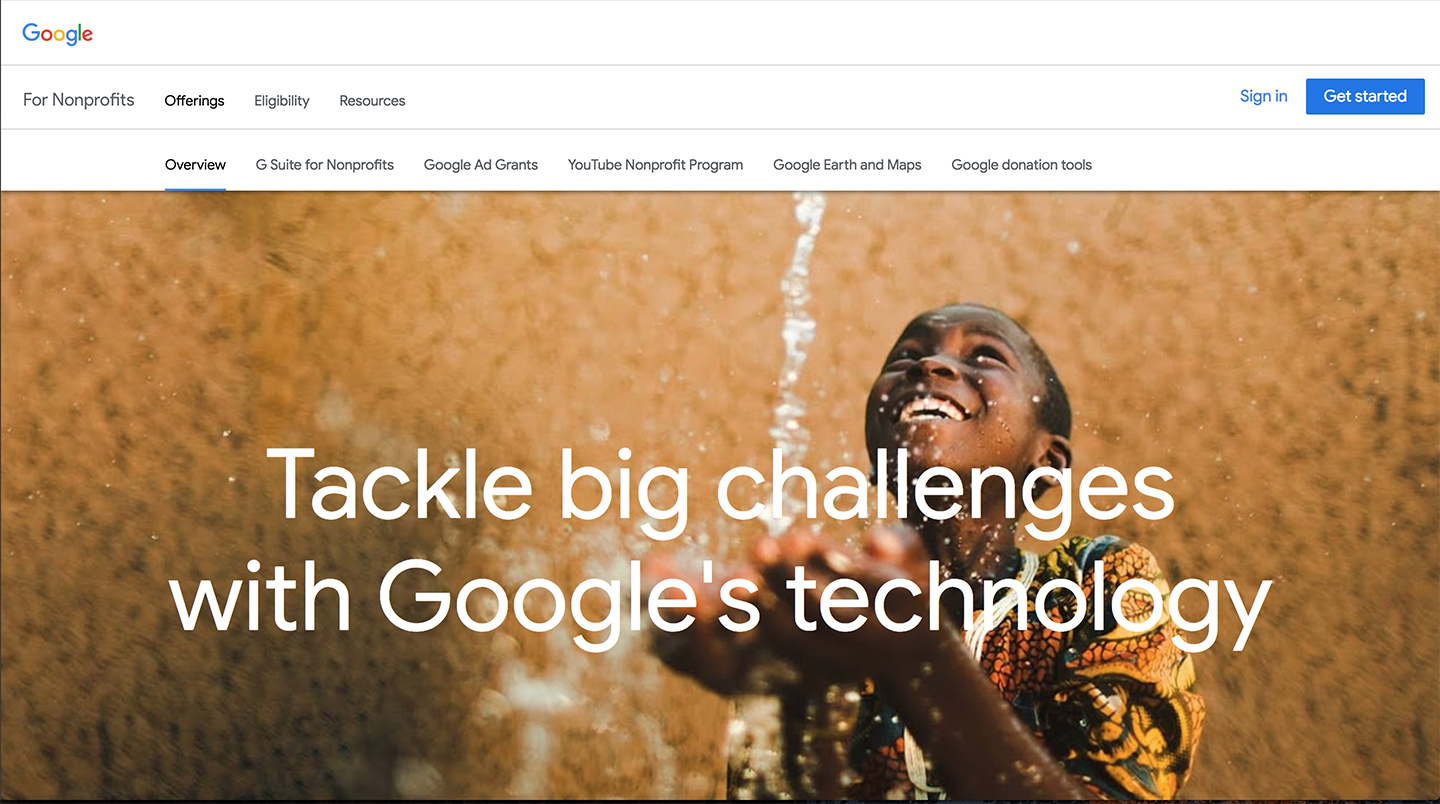Open the Resources menu item
This screenshot has height=804, width=1440.
pyautogui.click(x=372, y=101)
